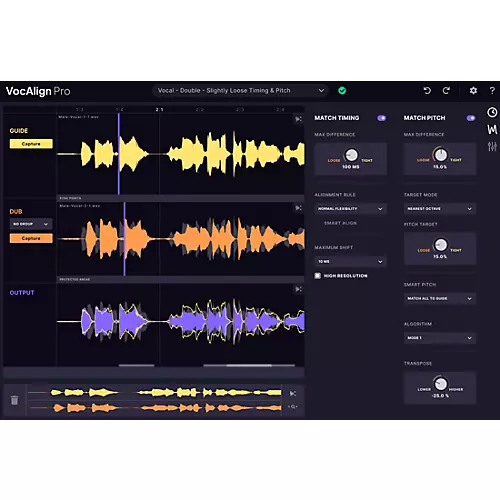Screen dimensions: 500x500
Task: Click the playback icon on the Output track
Action: (x=298, y=289)
